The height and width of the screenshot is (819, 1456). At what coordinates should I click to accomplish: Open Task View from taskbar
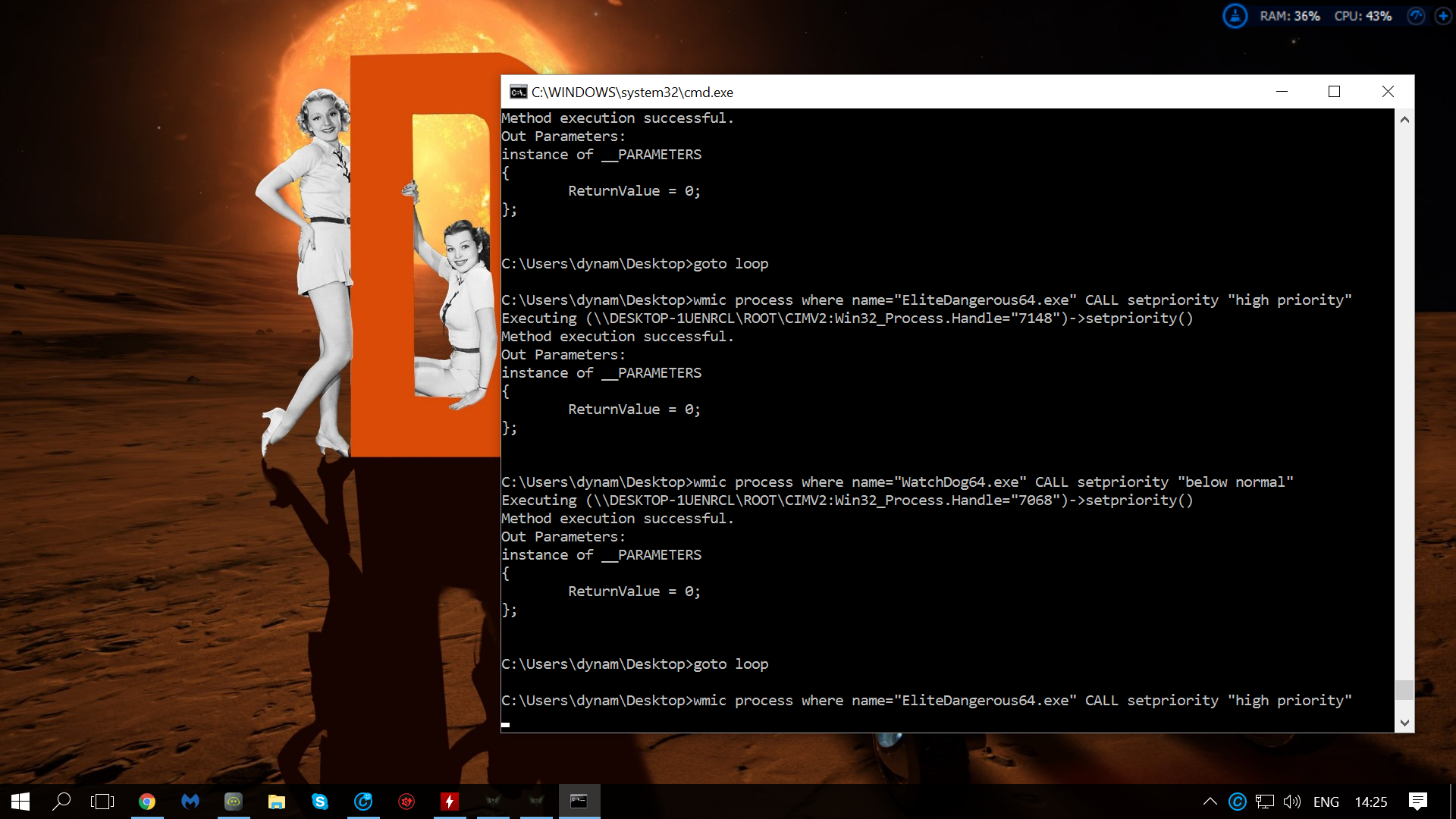click(102, 802)
